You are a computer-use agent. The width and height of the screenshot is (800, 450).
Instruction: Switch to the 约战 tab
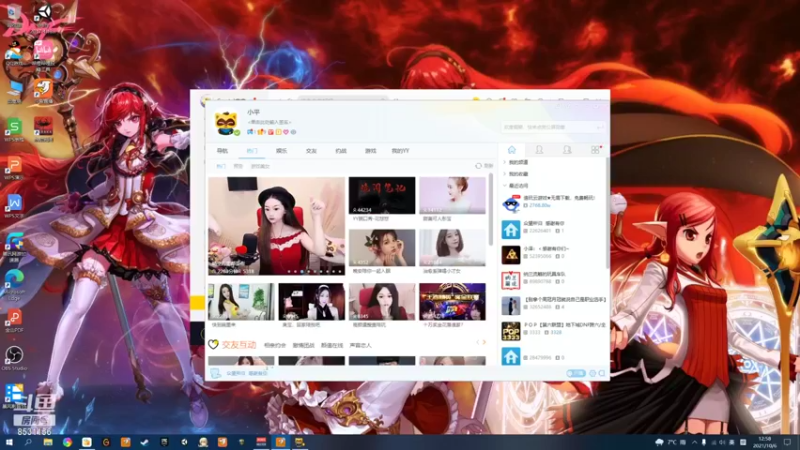(x=341, y=151)
